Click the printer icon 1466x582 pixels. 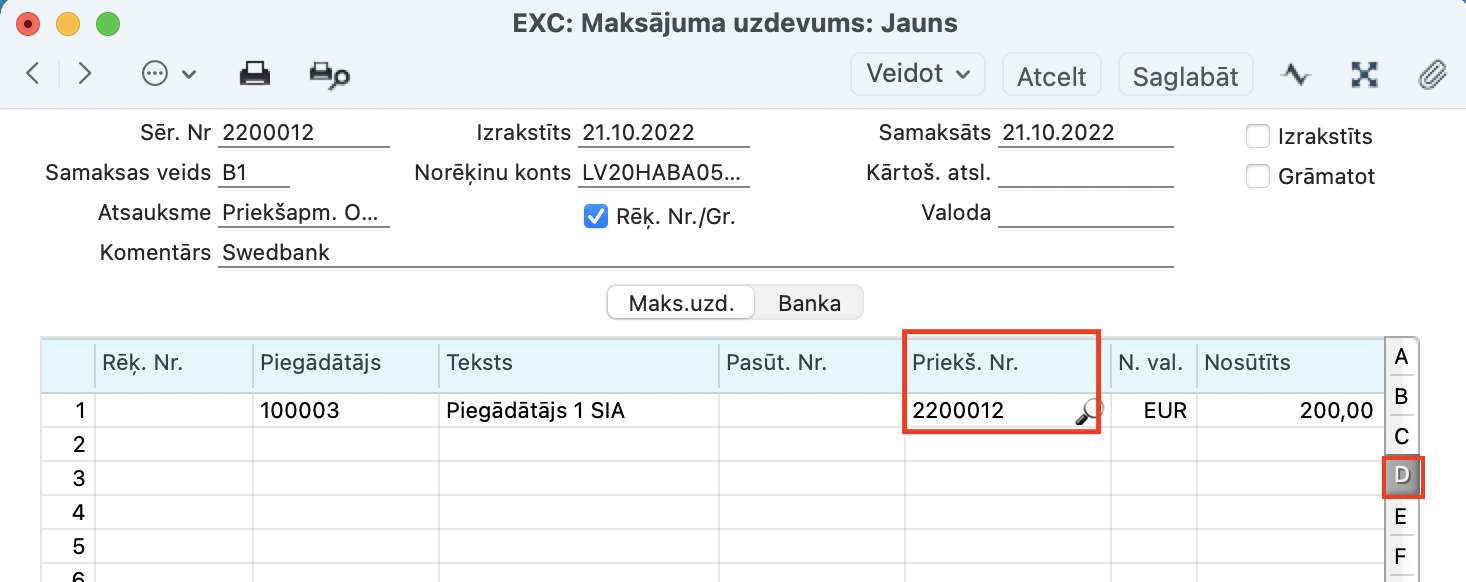pyautogui.click(x=254, y=74)
